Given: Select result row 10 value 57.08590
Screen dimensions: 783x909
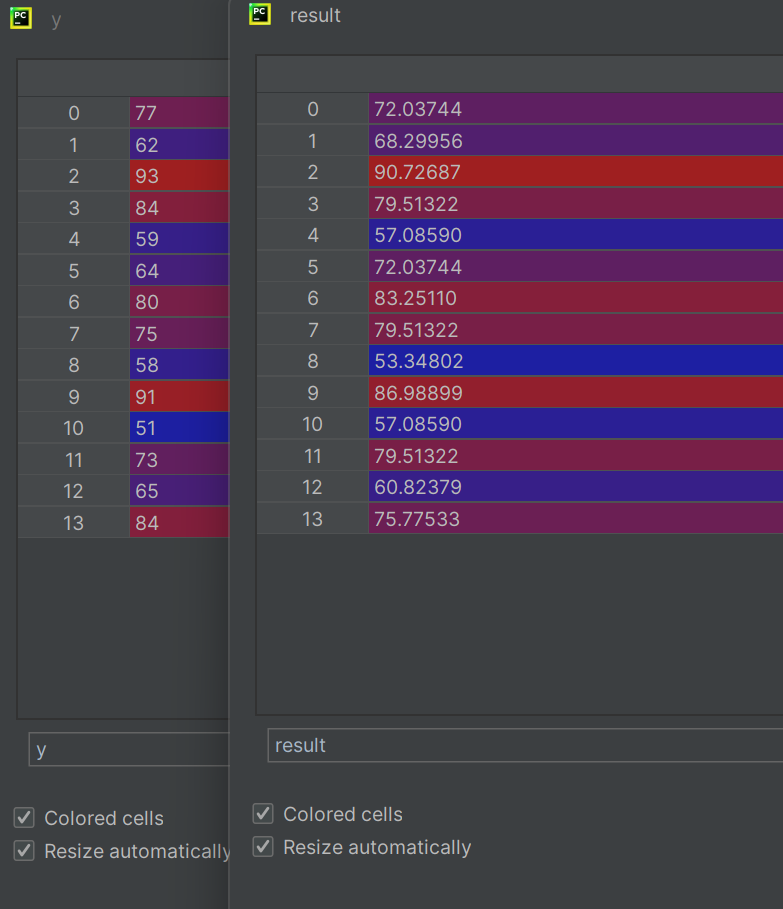Looking at the screenshot, I should 576,424.
